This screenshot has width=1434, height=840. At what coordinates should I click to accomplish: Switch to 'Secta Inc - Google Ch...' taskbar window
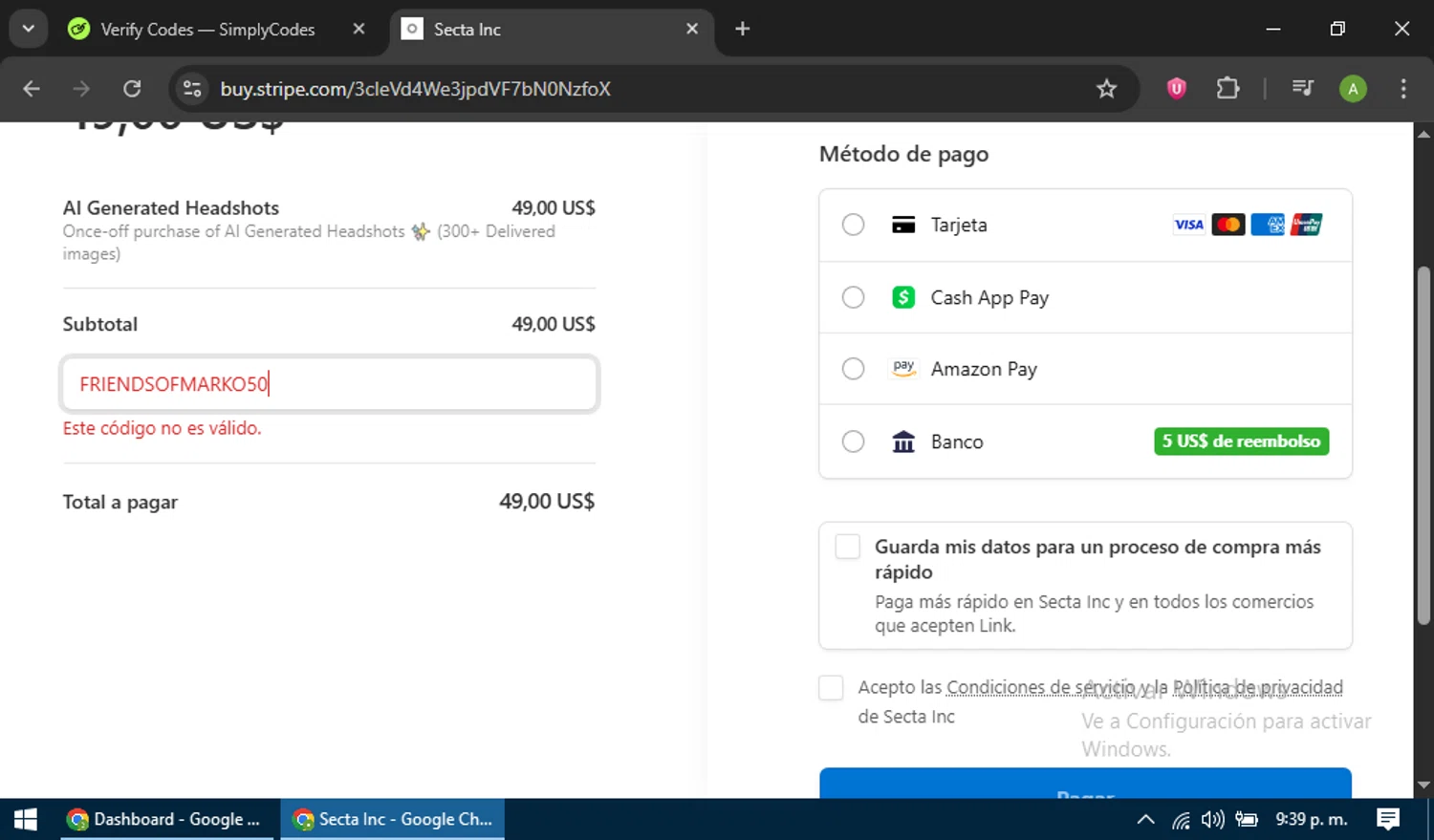pyautogui.click(x=393, y=819)
